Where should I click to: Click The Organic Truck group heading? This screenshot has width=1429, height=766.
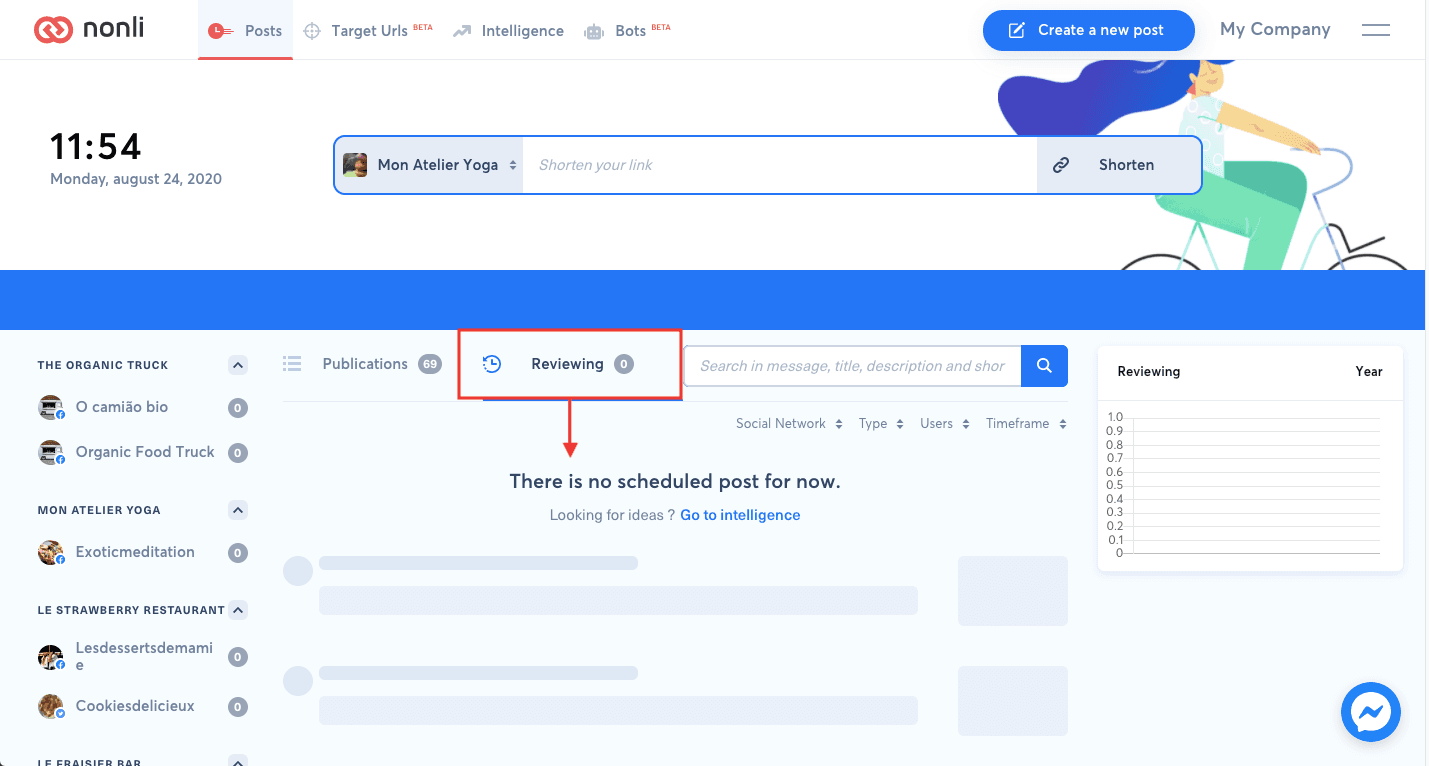click(103, 365)
